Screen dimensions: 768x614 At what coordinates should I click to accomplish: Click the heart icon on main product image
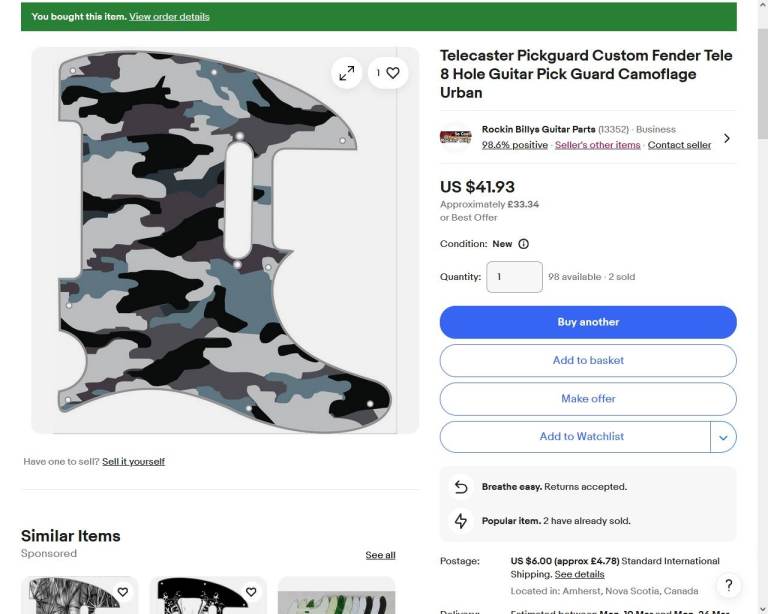(393, 73)
